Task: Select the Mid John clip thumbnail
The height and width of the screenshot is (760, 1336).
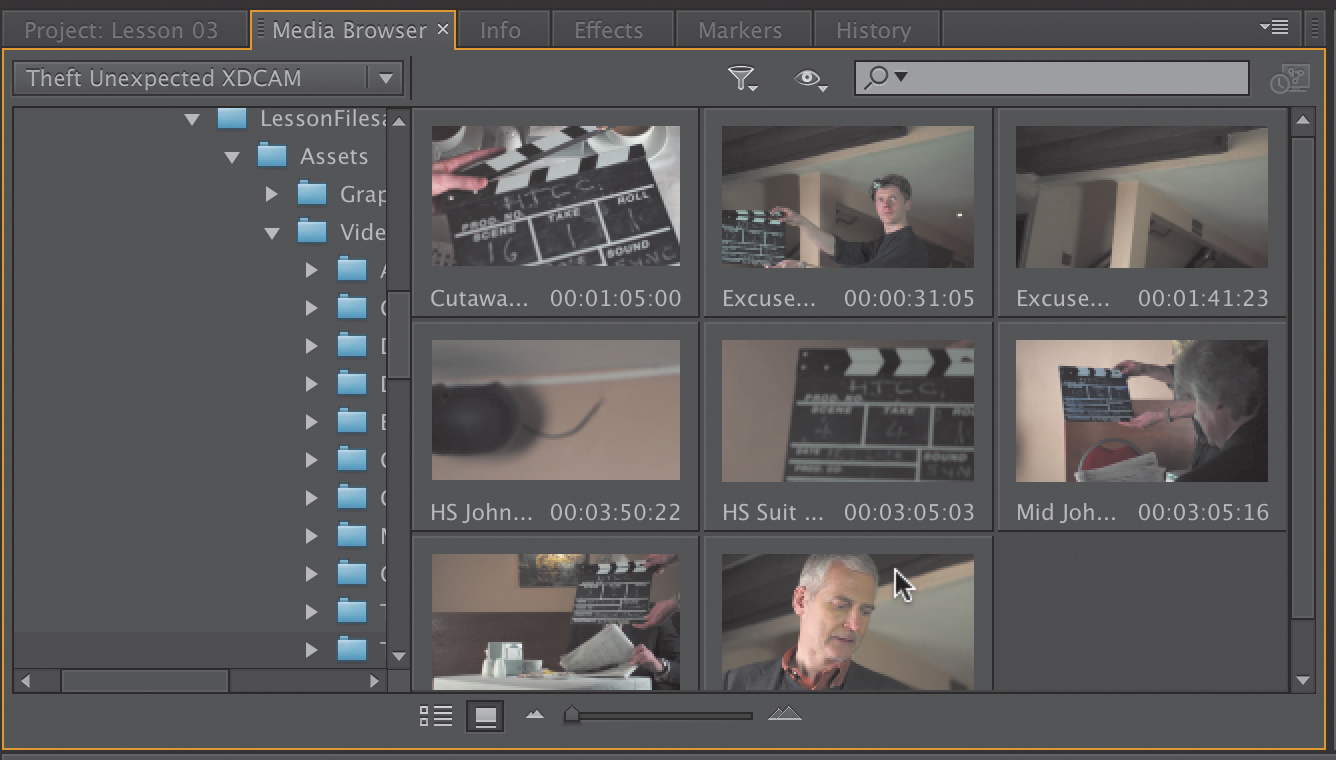Action: coord(1142,411)
